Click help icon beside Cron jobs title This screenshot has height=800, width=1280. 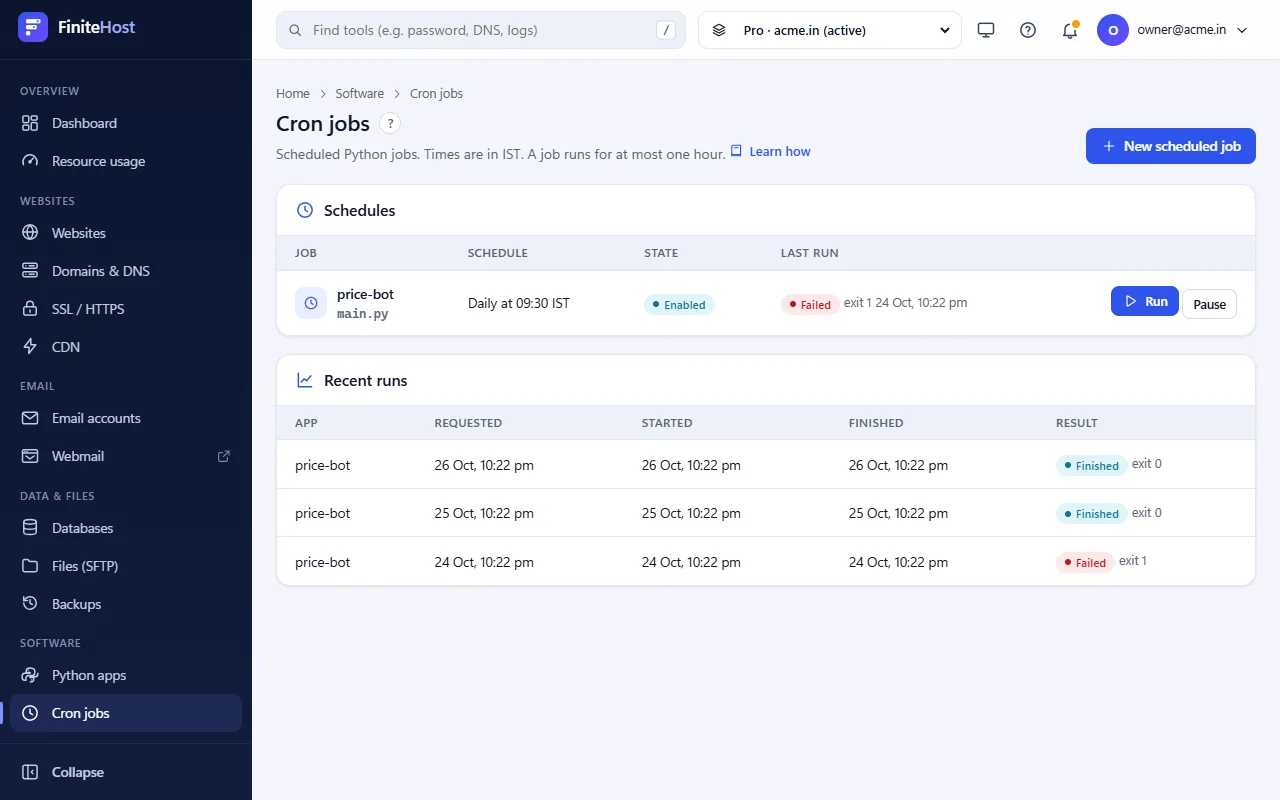[390, 124]
